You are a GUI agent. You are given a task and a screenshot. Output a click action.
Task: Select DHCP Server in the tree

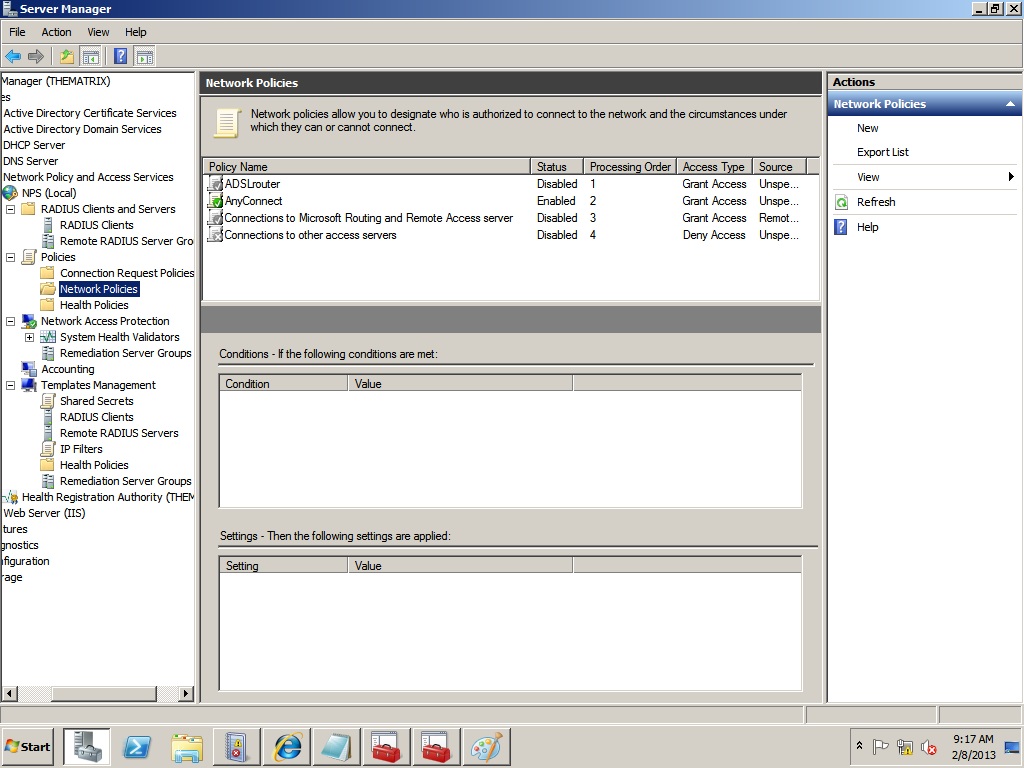[x=34, y=145]
